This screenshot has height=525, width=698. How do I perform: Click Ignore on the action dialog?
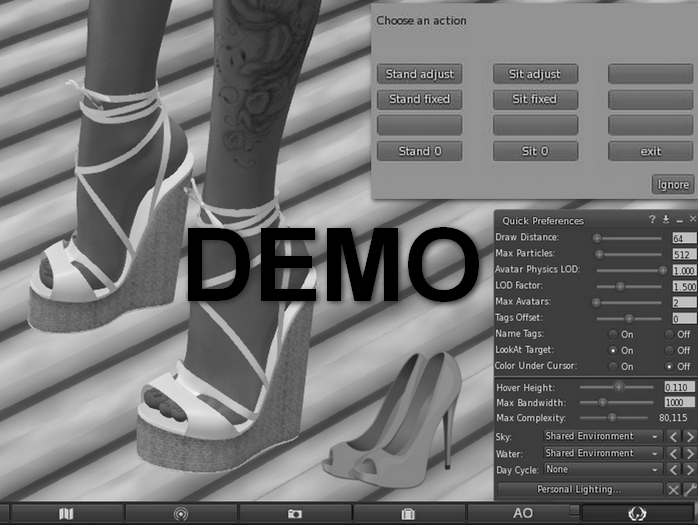click(x=673, y=184)
